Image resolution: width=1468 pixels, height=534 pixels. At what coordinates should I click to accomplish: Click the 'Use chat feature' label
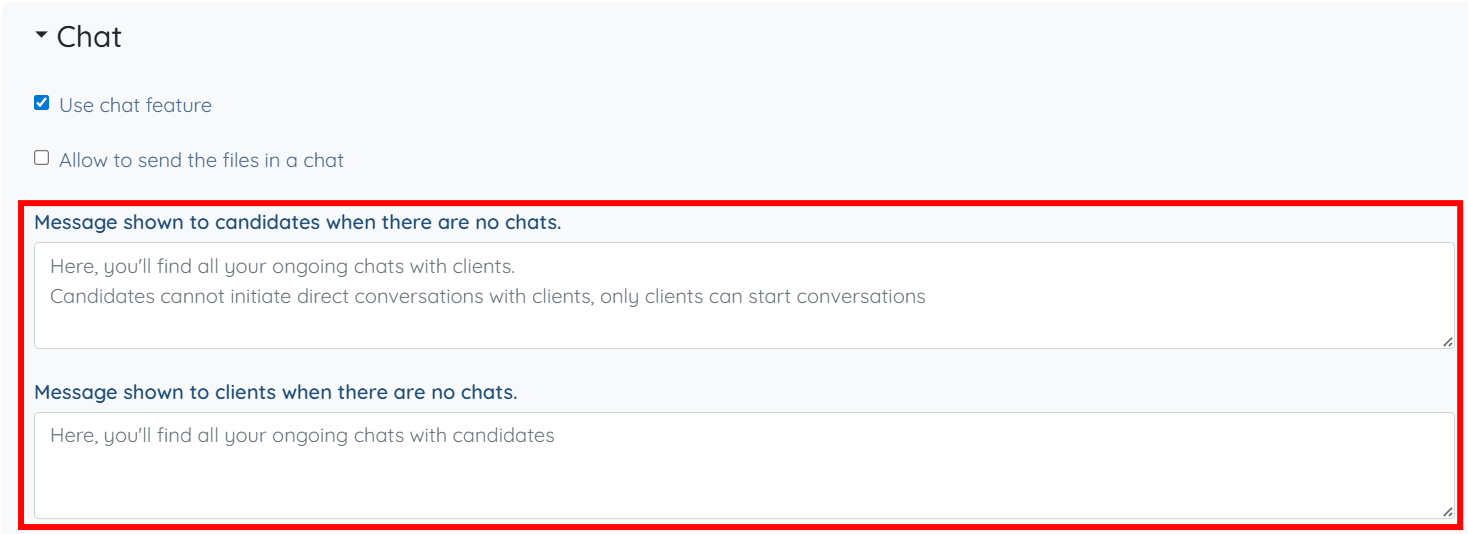[135, 105]
